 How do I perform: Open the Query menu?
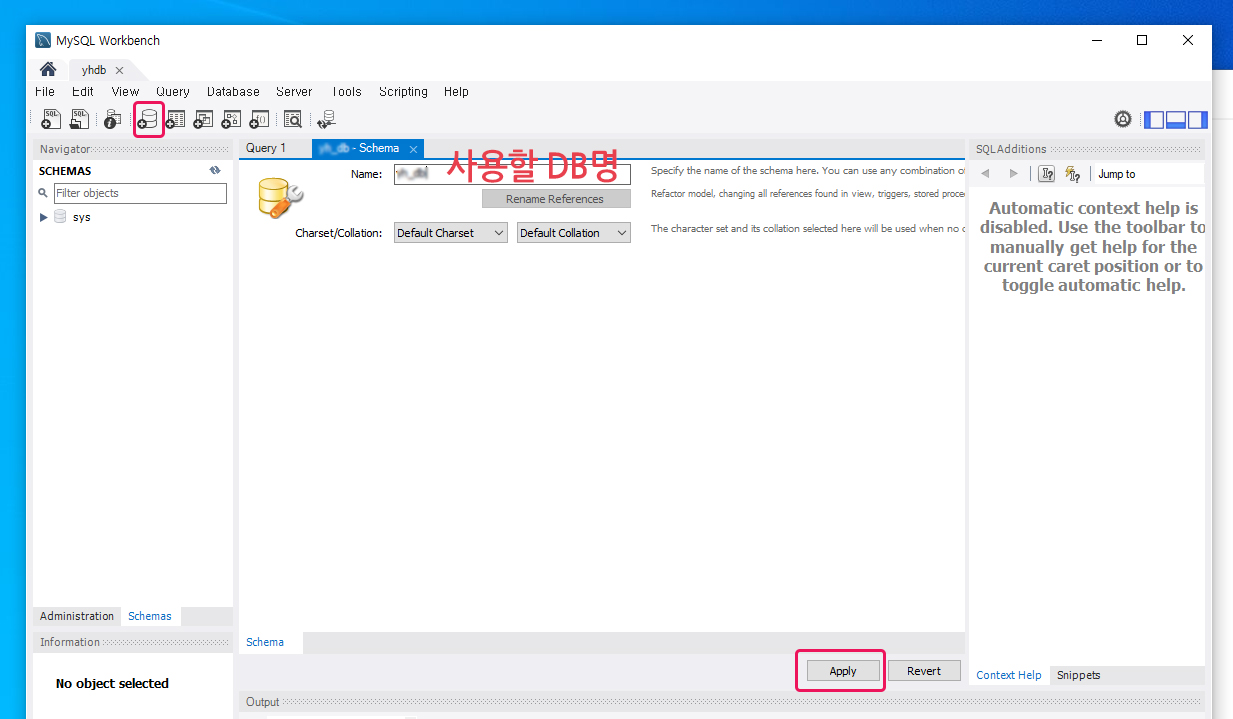click(173, 91)
